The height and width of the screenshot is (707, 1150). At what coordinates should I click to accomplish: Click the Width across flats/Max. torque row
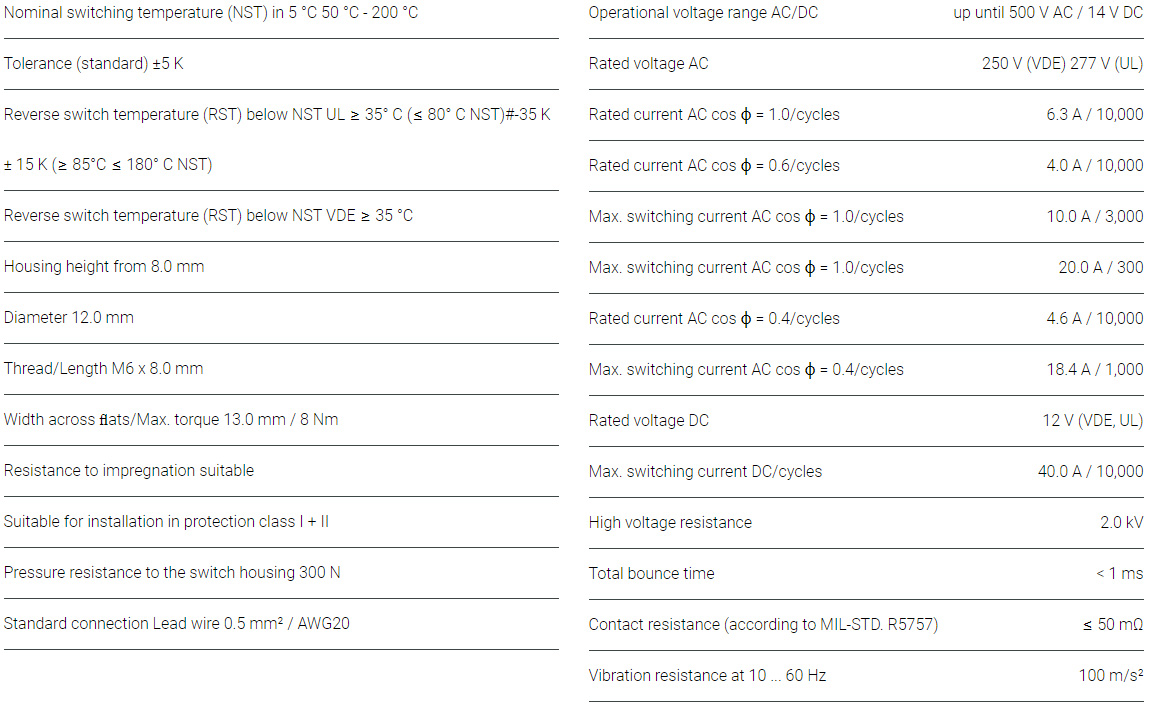coord(171,420)
